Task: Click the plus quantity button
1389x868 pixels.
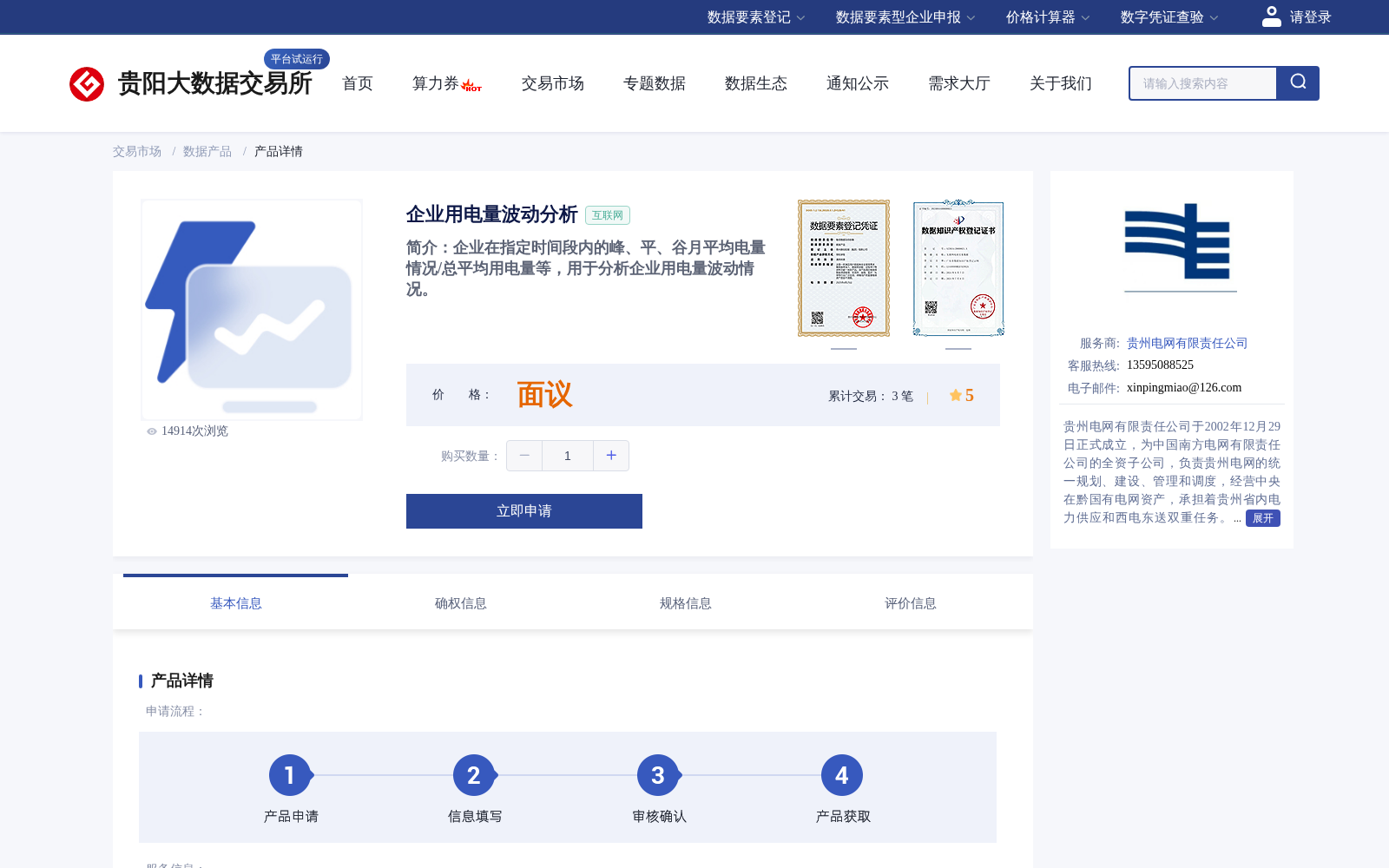Action: [611, 456]
